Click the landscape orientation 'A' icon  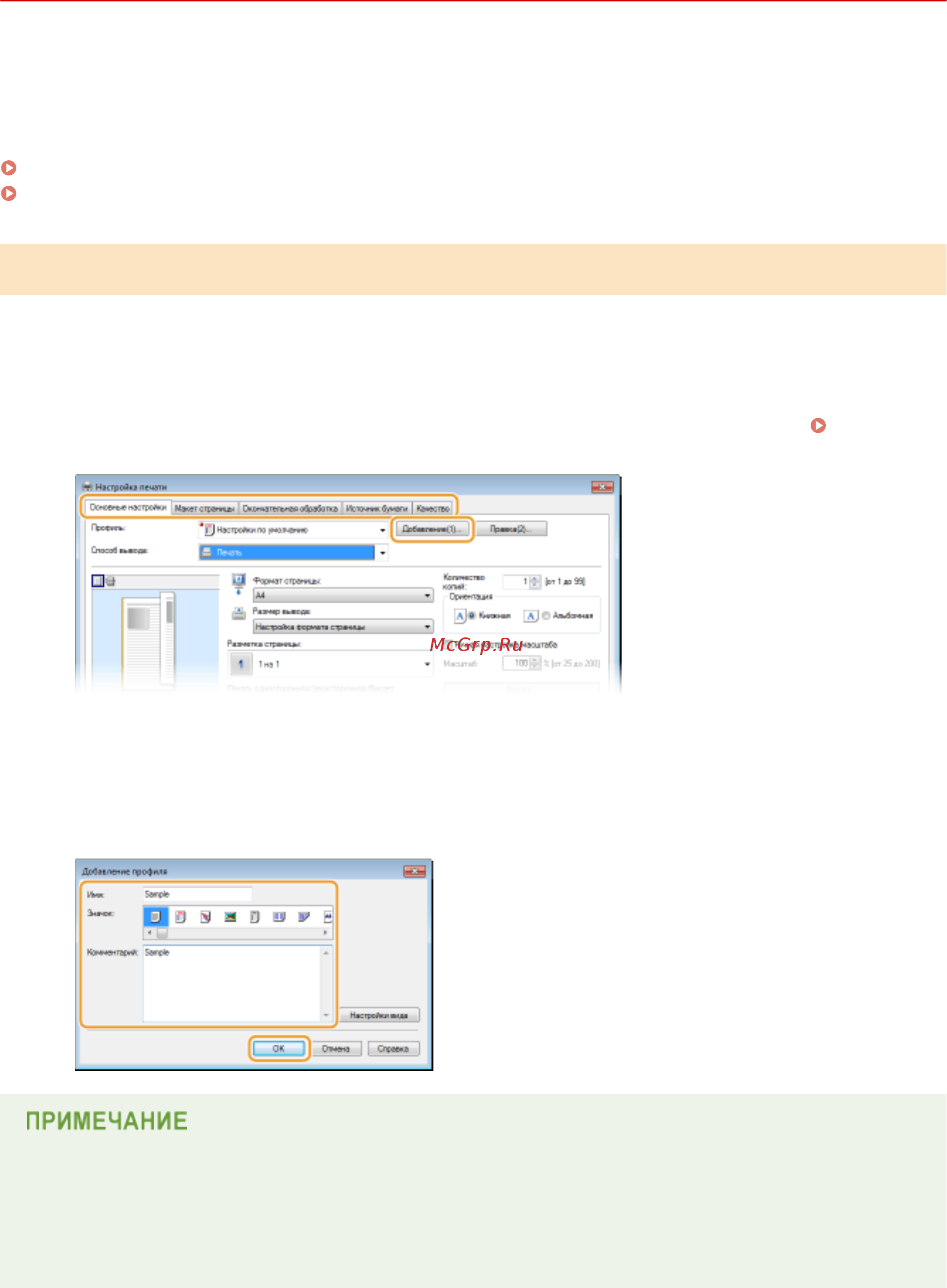[x=531, y=616]
